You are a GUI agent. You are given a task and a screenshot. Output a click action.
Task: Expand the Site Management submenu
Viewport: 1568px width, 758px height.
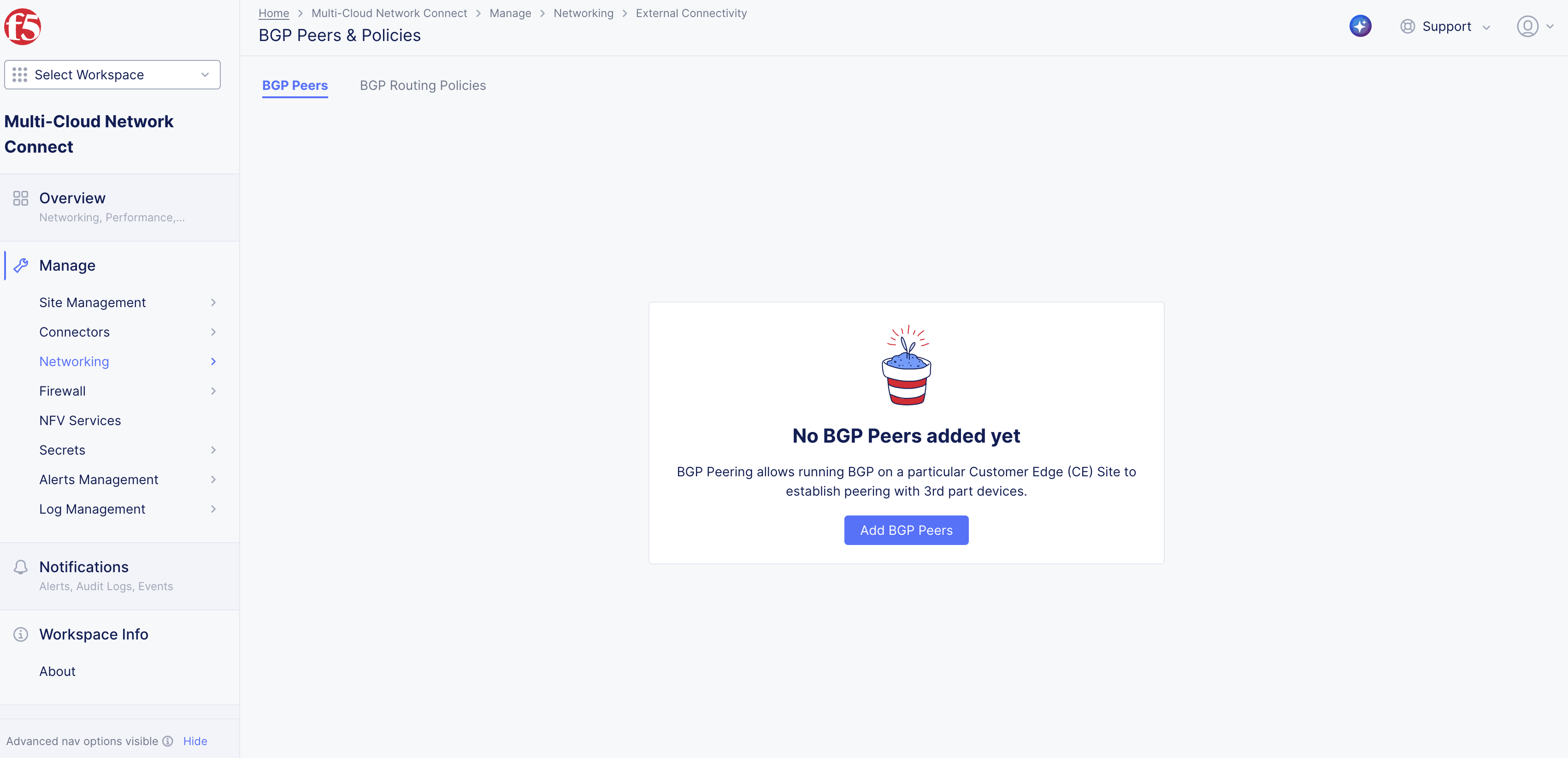pyautogui.click(x=128, y=302)
